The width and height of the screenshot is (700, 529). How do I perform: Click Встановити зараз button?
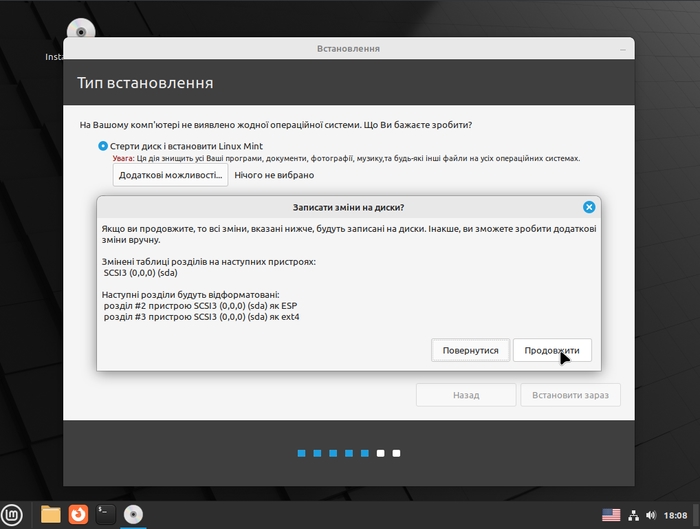[570, 395]
